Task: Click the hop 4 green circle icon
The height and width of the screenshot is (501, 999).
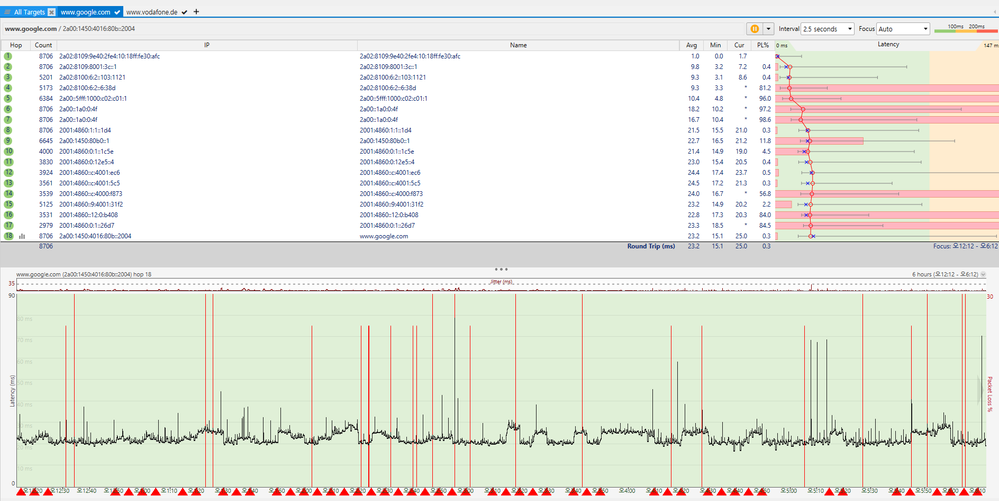Action: [x=8, y=87]
